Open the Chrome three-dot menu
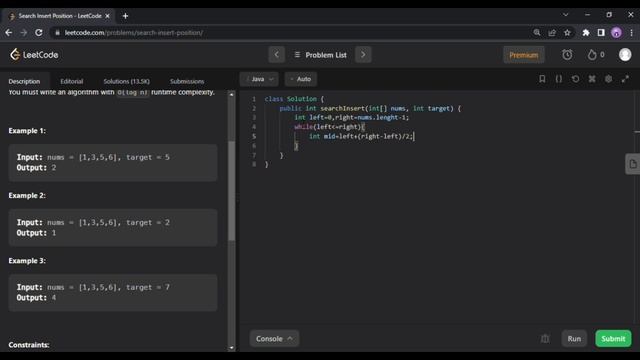Screen dimensions: 640x360 (x=631, y=33)
